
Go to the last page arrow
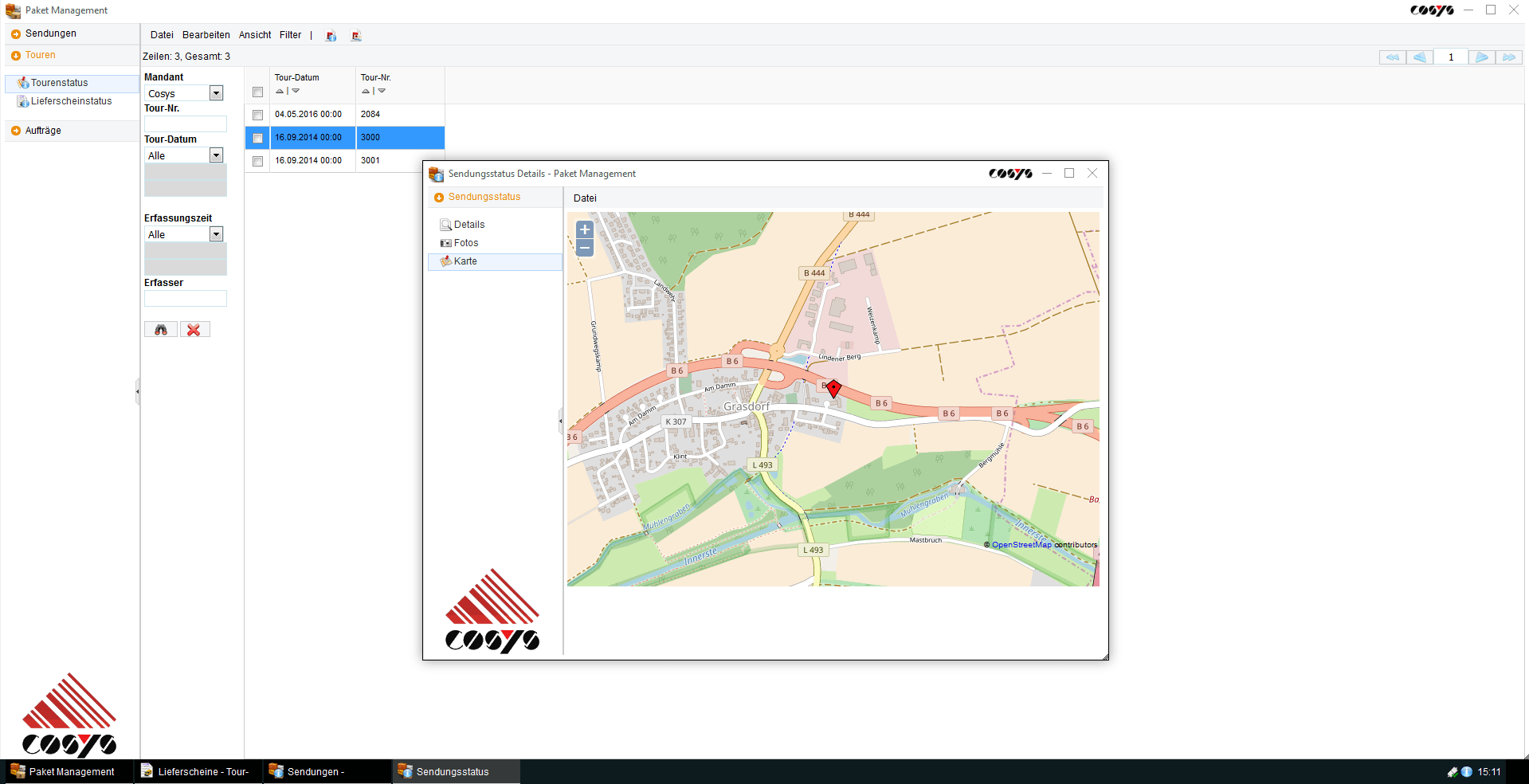tap(1509, 57)
